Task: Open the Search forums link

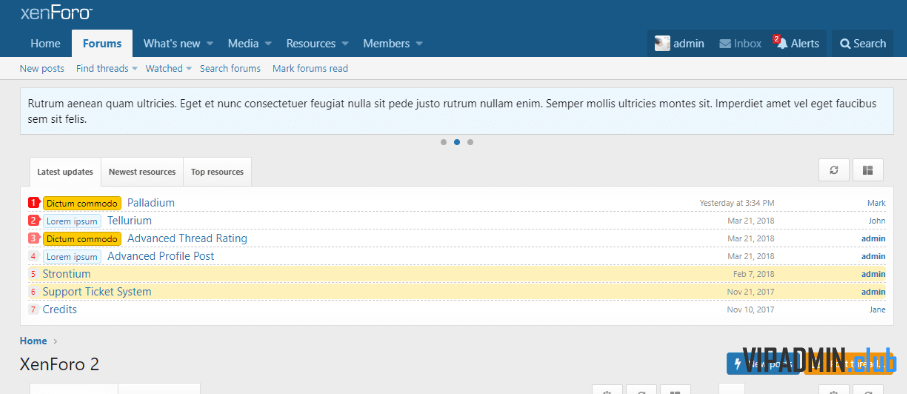Action: click(x=230, y=68)
